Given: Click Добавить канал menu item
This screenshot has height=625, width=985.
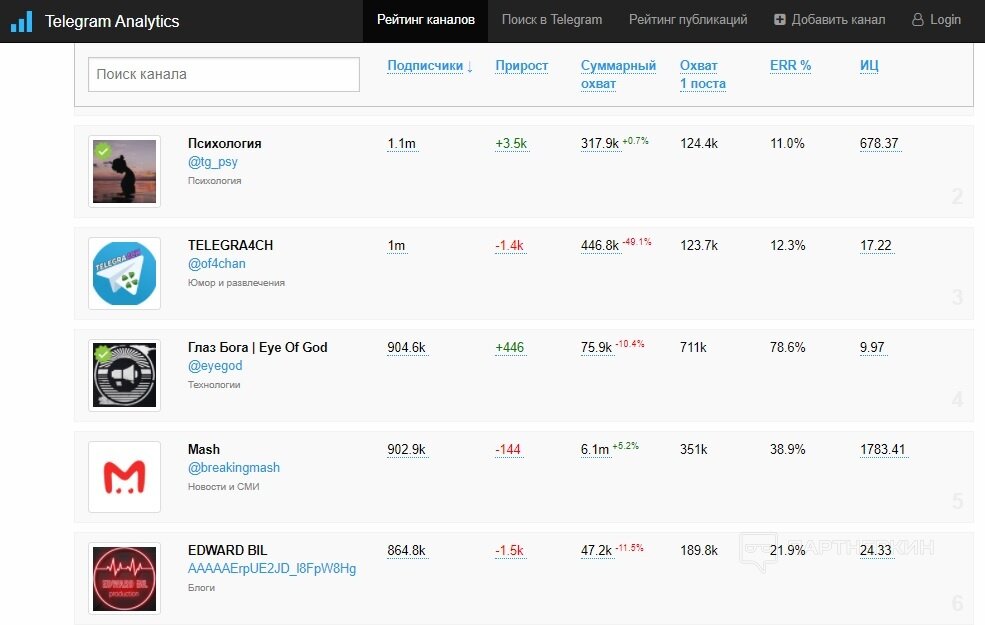Looking at the screenshot, I should pyautogui.click(x=829, y=21).
